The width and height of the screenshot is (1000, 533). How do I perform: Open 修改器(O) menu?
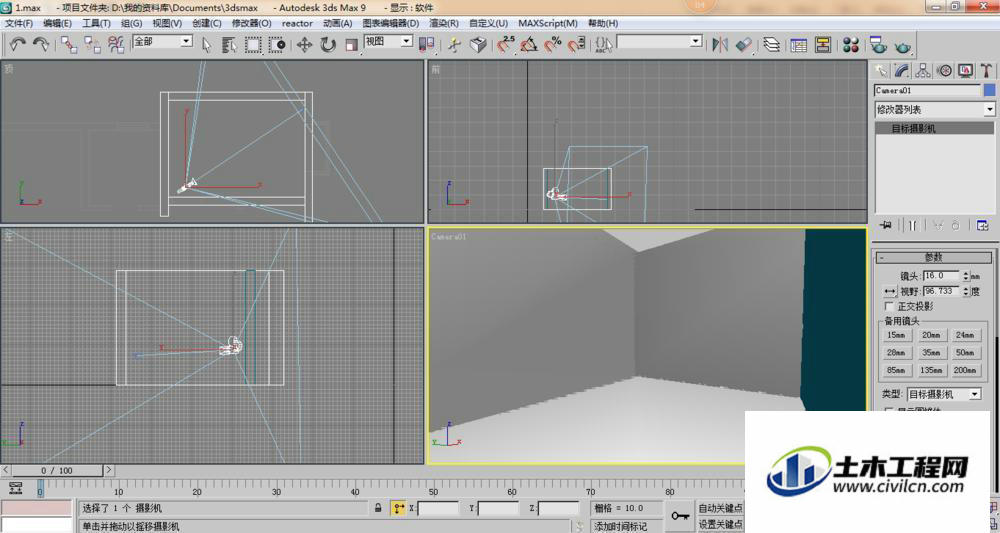(x=251, y=23)
